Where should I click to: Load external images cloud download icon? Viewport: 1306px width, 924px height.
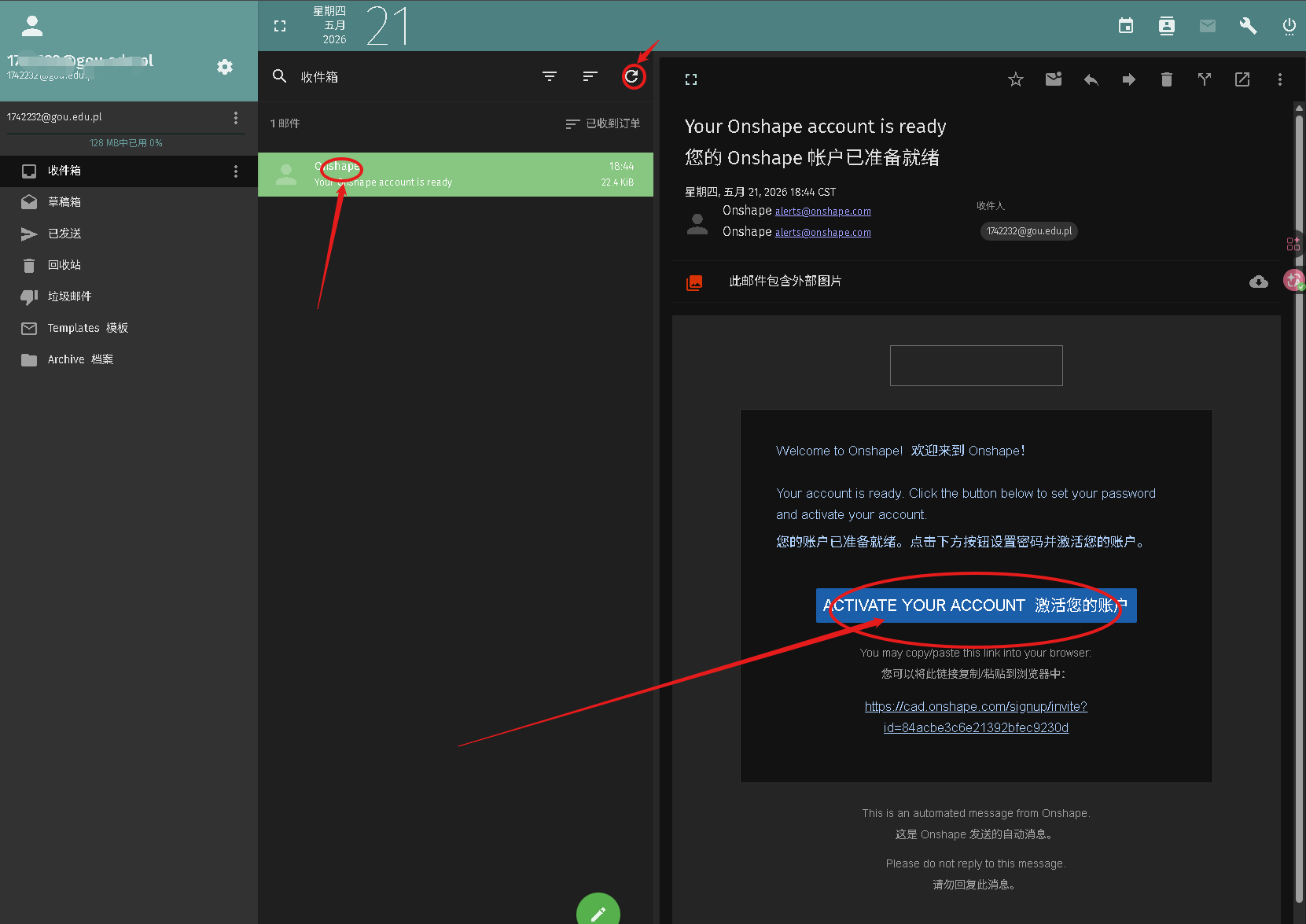pos(1259,282)
